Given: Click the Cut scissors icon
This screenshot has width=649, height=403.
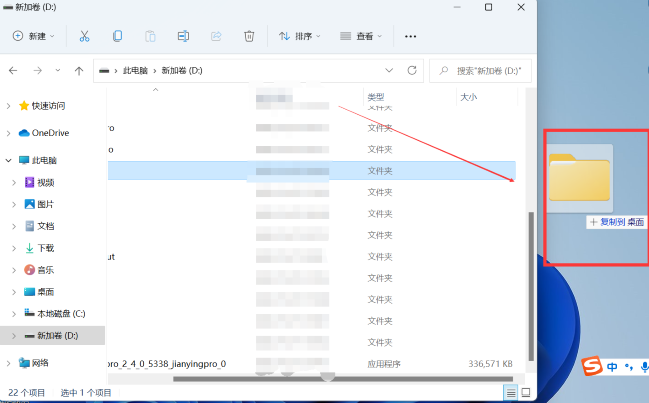Looking at the screenshot, I should (x=84, y=36).
